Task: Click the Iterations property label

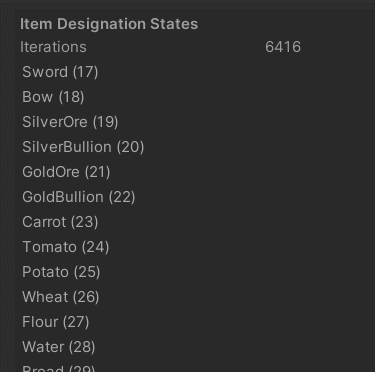Action: (x=53, y=47)
